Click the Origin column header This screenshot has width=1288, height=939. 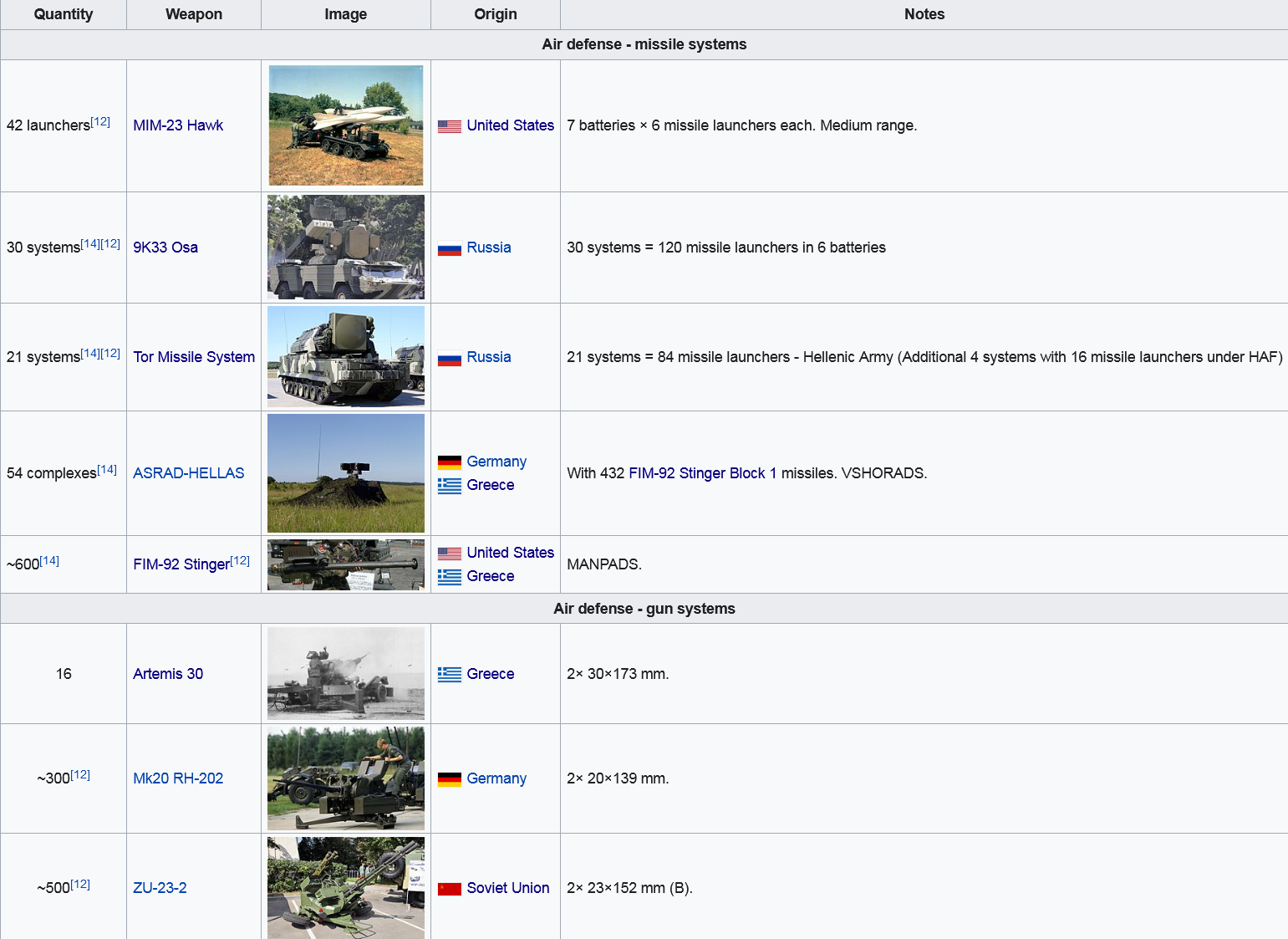[x=496, y=14]
